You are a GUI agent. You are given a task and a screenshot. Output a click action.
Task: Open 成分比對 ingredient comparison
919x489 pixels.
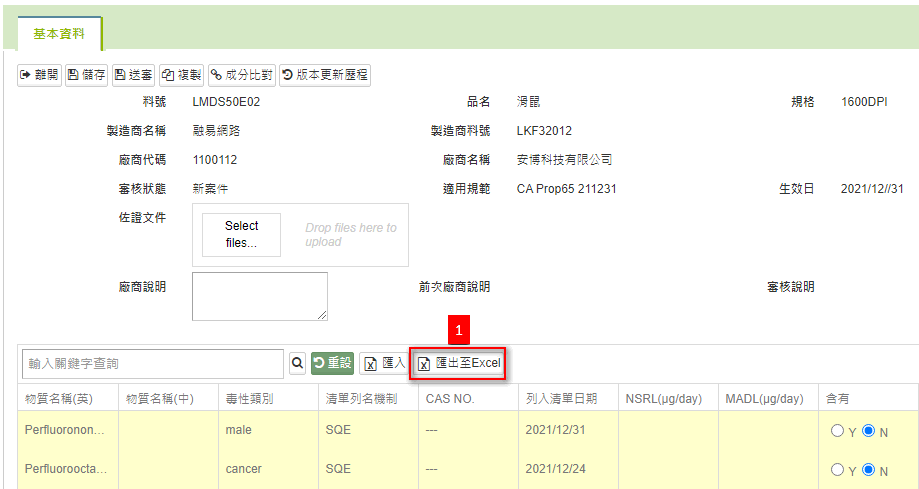point(241,75)
